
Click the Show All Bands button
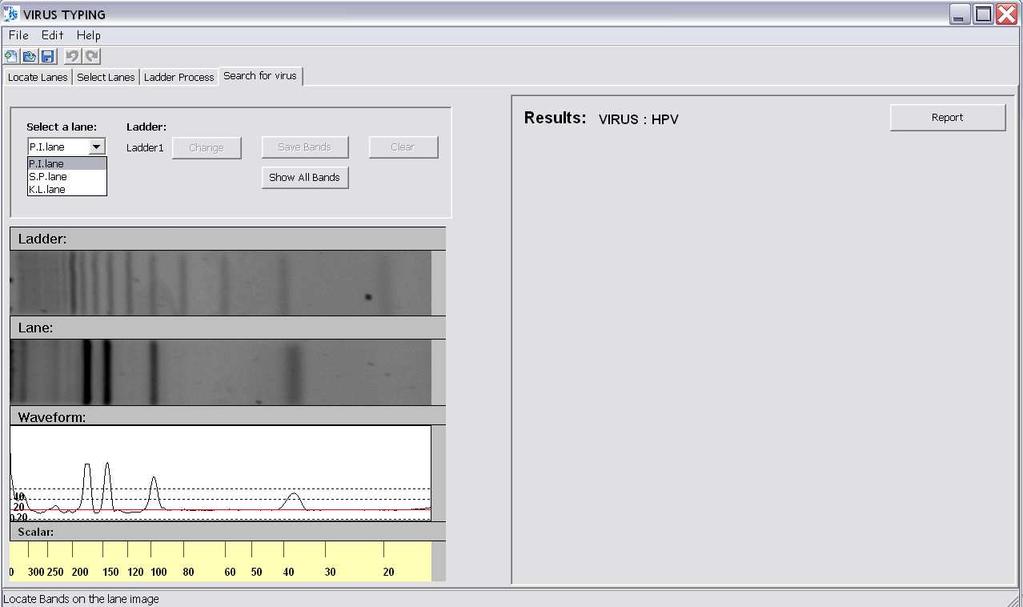pyautogui.click(x=305, y=177)
